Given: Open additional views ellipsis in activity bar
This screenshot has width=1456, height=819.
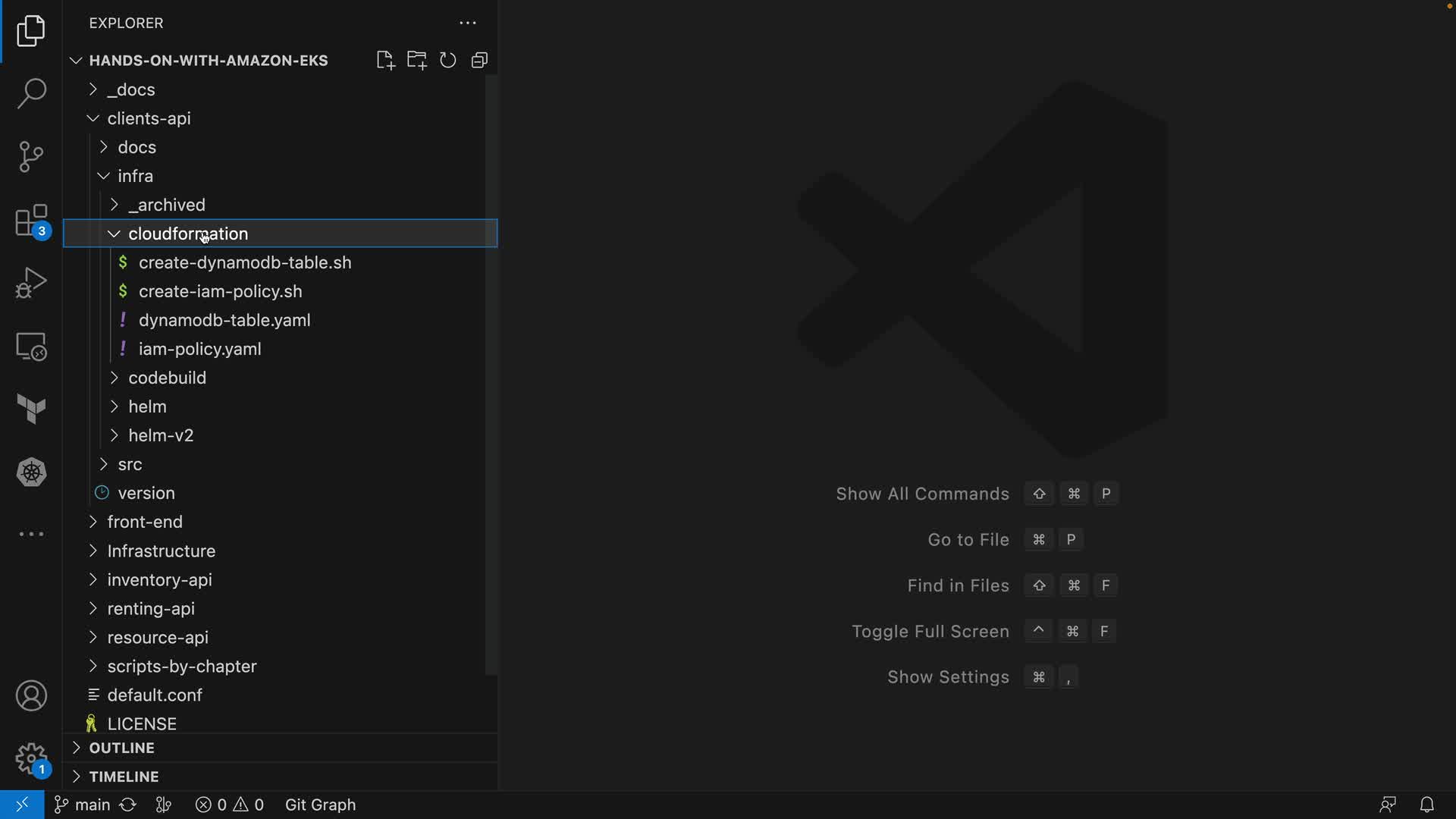Looking at the screenshot, I should point(31,535).
